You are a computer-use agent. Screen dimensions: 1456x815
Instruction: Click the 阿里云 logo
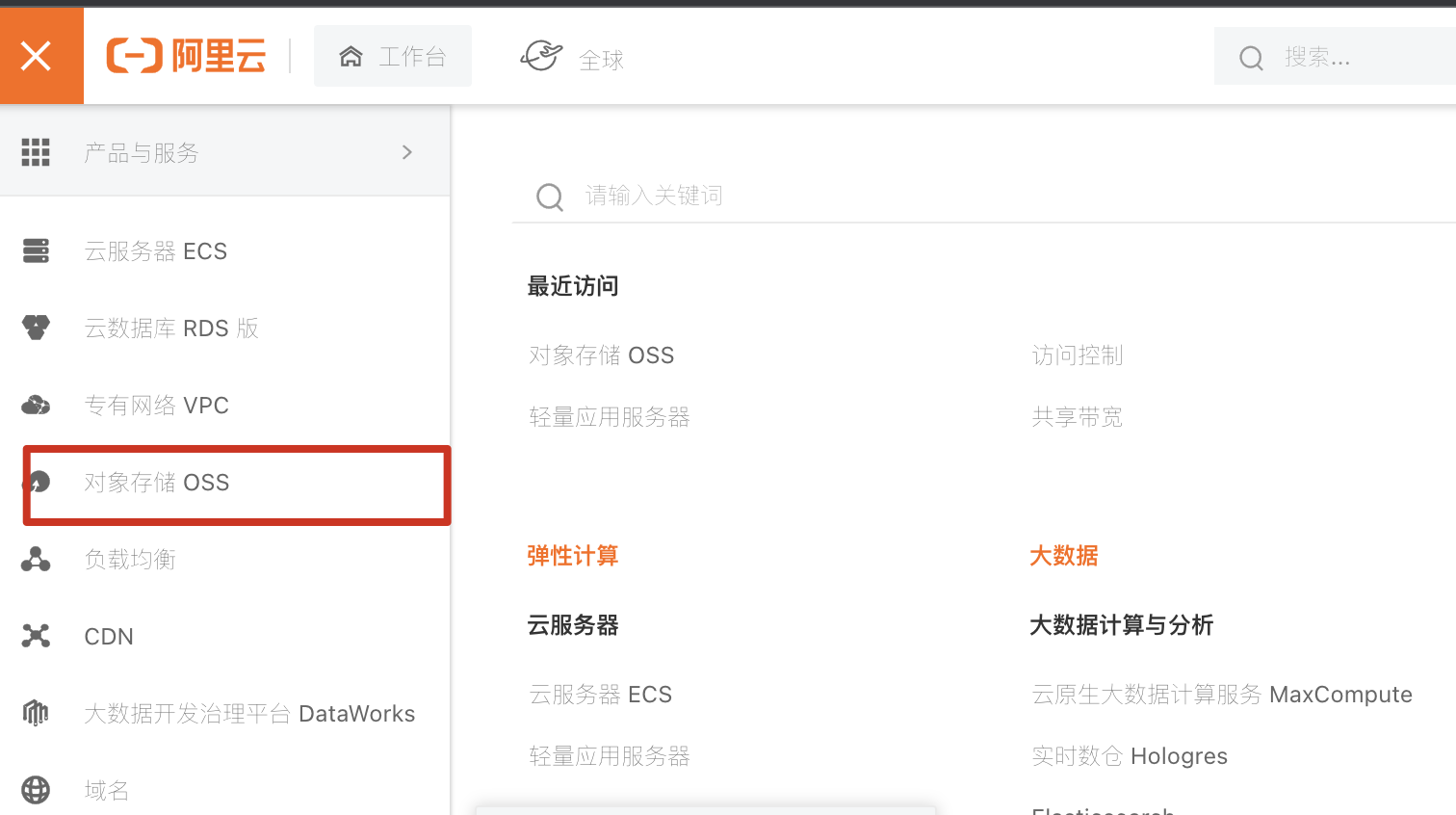tap(186, 57)
